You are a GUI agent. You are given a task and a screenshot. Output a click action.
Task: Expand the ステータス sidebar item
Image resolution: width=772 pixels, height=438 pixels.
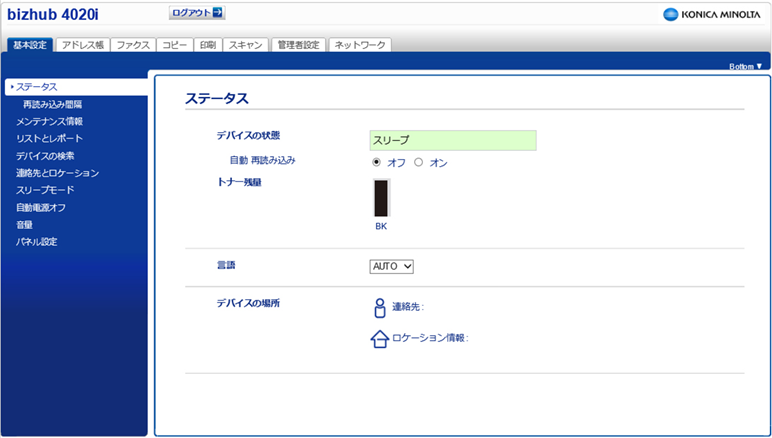(x=36, y=87)
